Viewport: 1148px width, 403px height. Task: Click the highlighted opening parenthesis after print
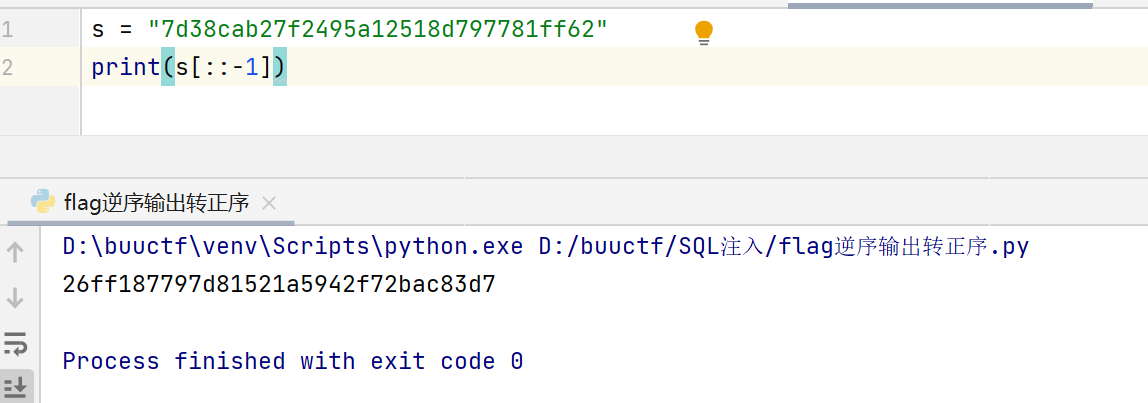pyautogui.click(x=168, y=67)
